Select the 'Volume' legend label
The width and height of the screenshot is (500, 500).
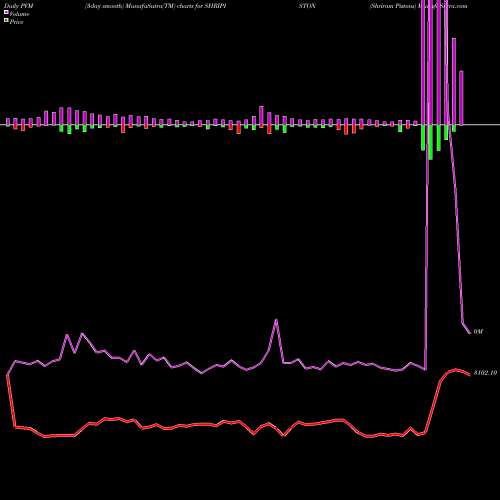coord(19,14)
